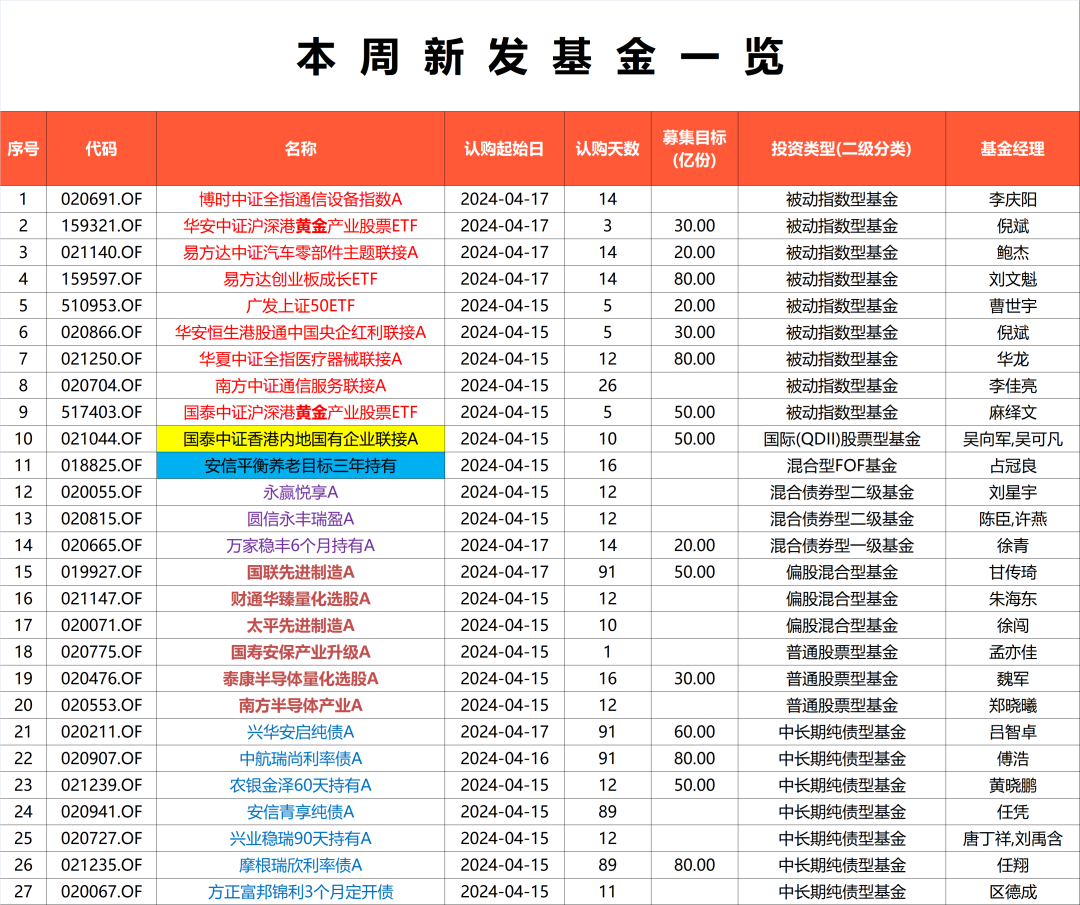Viewport: 1080px width, 905px height.
Task: Click fund code 159321.OF
Action: point(101,226)
